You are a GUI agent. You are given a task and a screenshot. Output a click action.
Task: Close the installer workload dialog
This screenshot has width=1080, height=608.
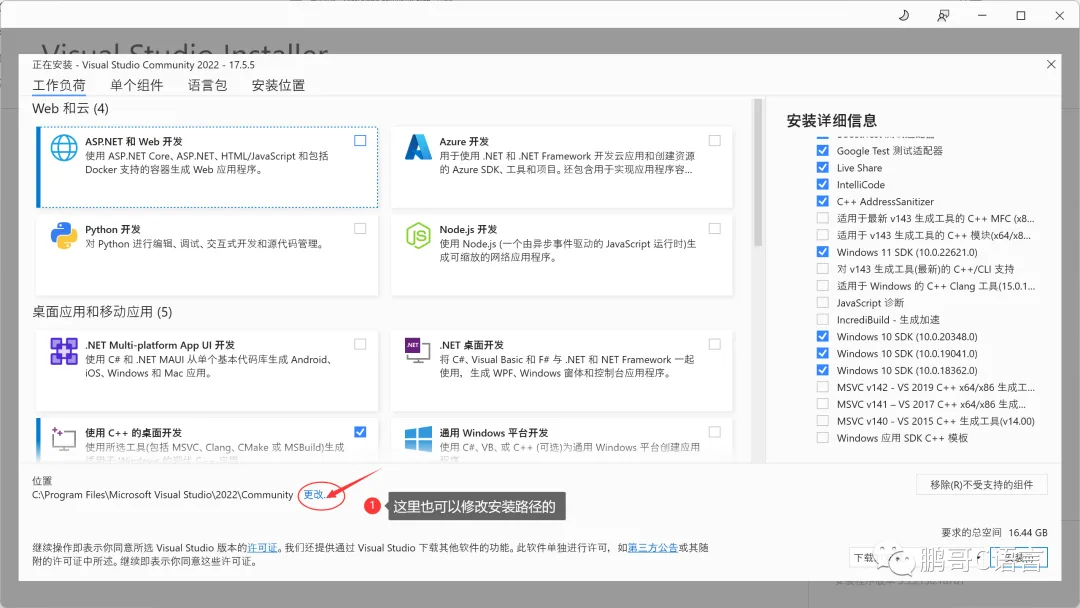[1050, 64]
